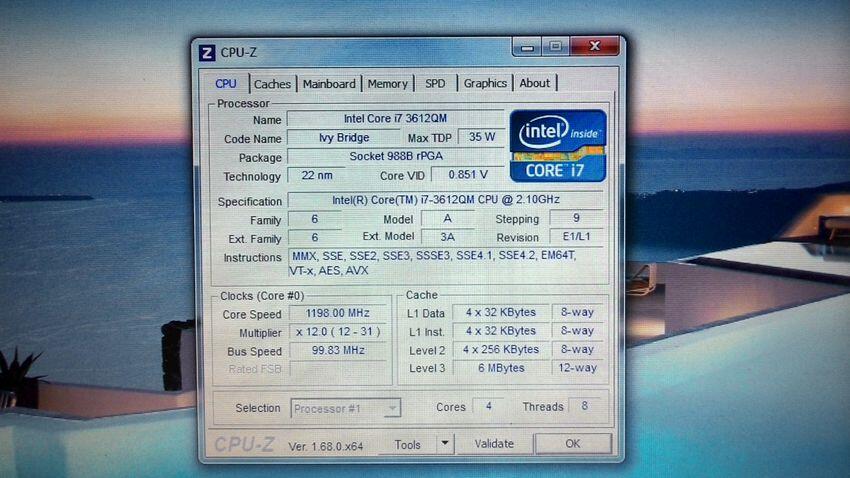Click the Revision value E1/L1

point(576,236)
